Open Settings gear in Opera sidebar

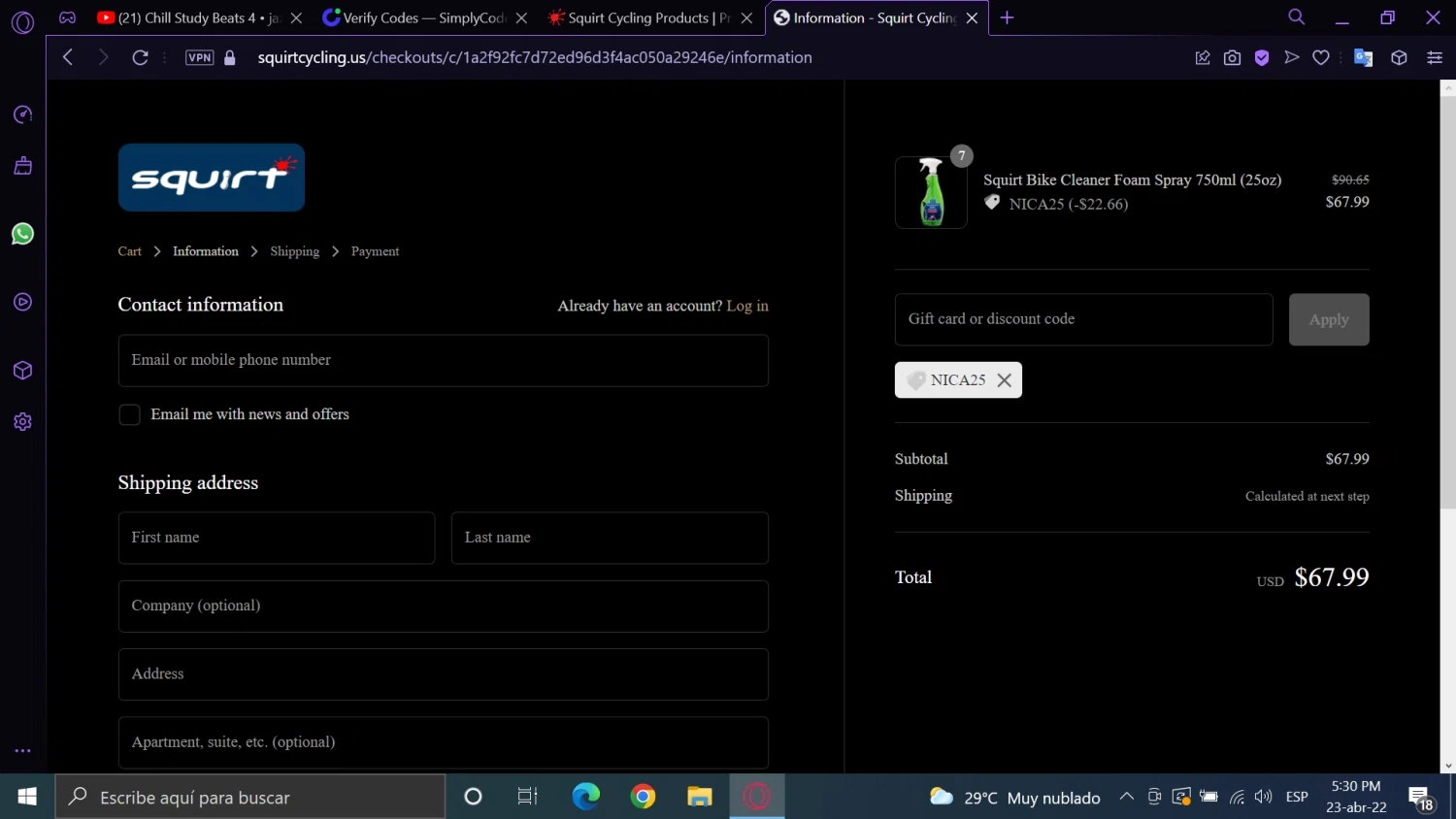(x=23, y=422)
